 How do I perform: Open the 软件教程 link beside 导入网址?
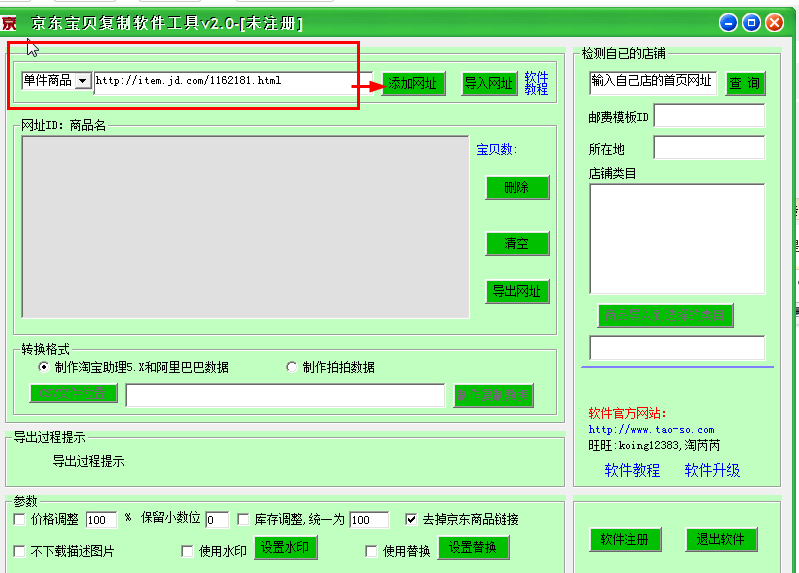point(536,83)
